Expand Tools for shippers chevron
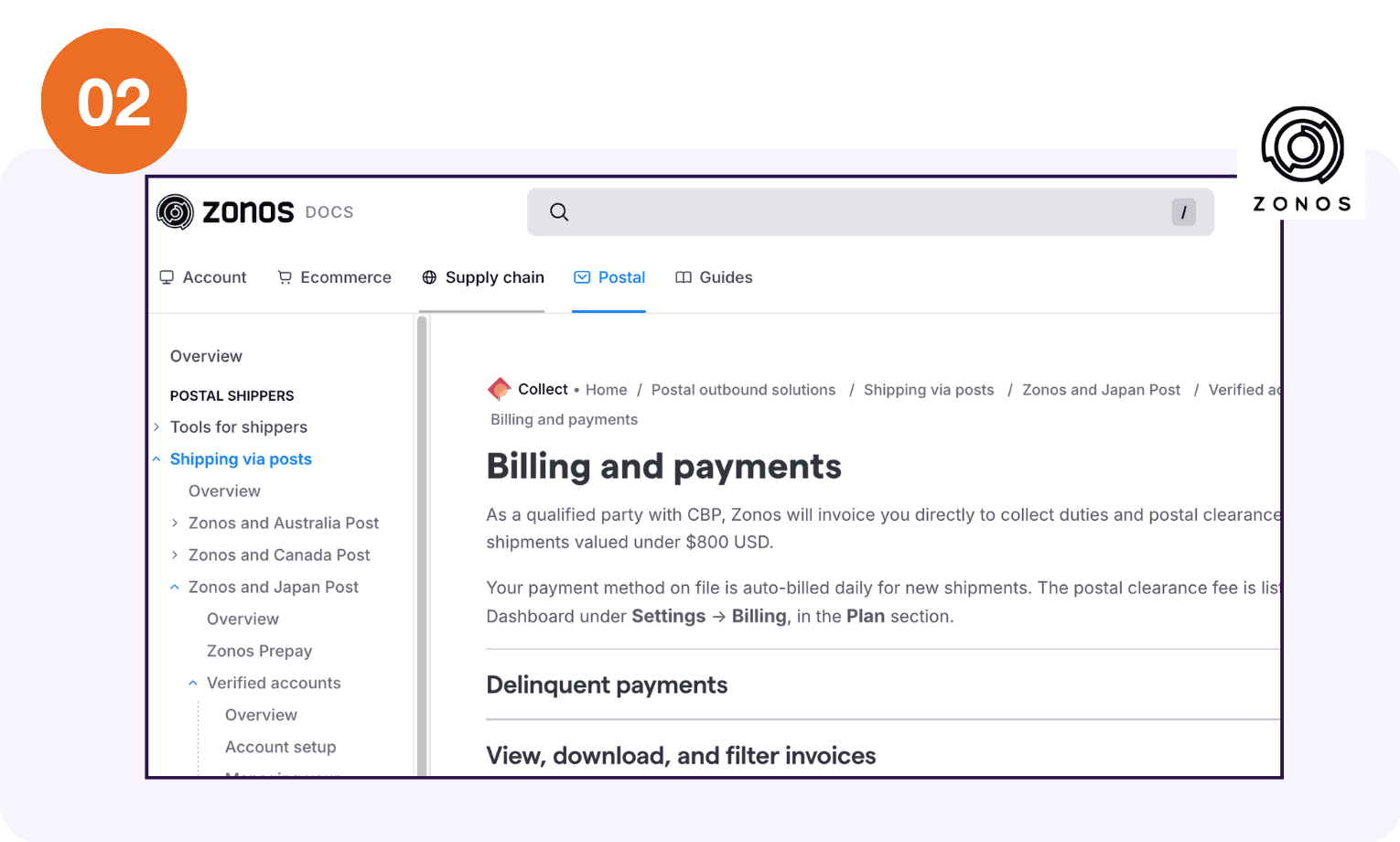1400x842 pixels. click(156, 426)
